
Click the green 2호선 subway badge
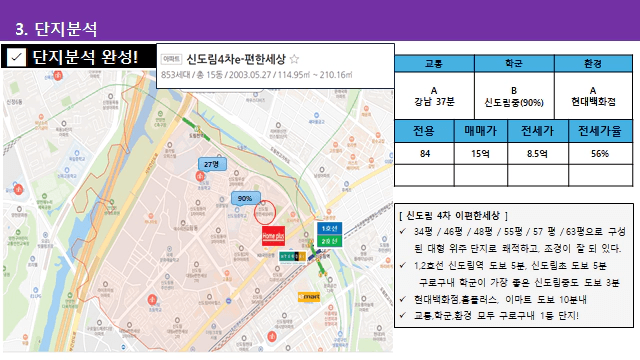(329, 241)
